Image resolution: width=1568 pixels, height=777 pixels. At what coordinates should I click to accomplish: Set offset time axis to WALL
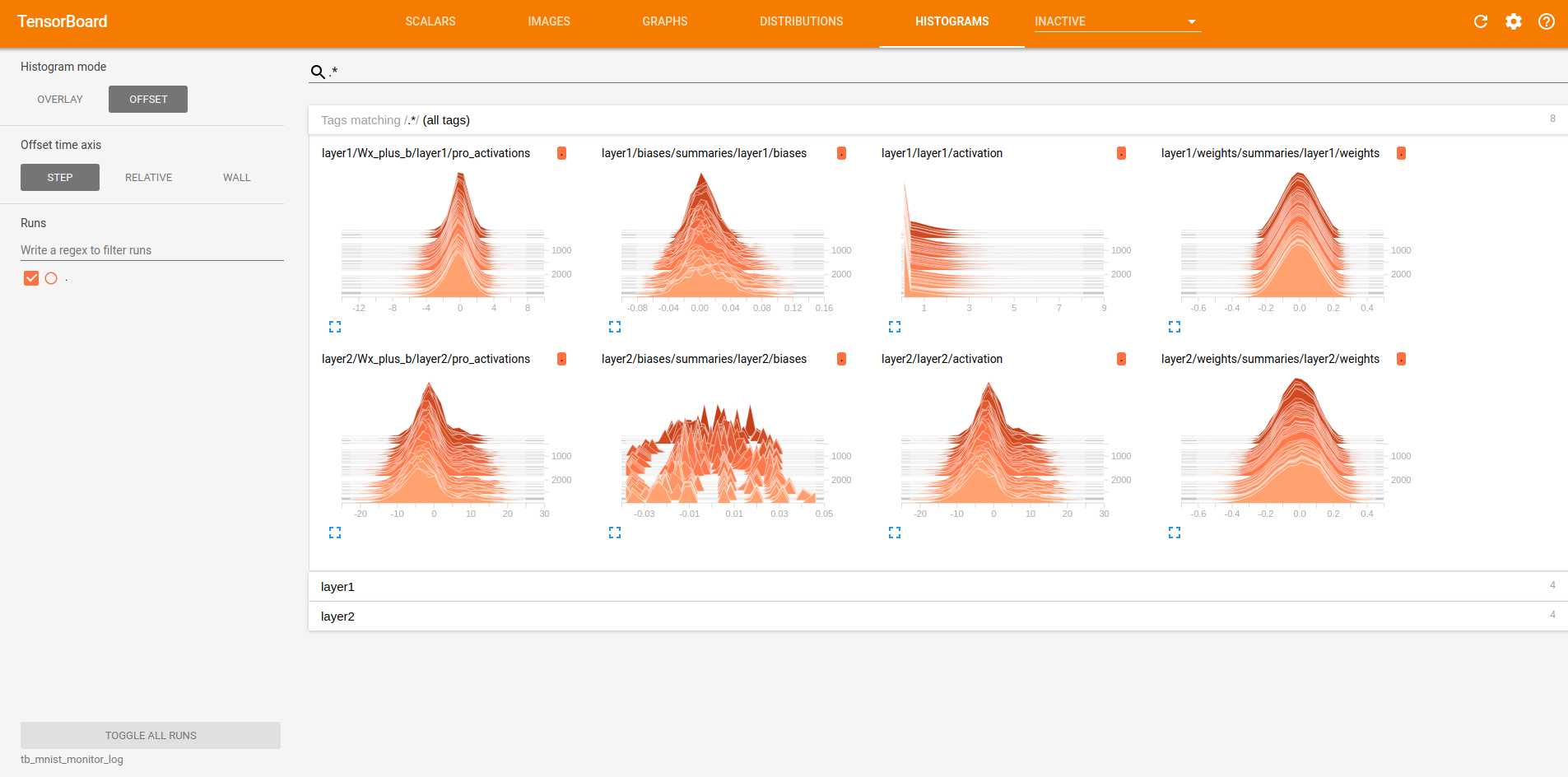point(236,177)
